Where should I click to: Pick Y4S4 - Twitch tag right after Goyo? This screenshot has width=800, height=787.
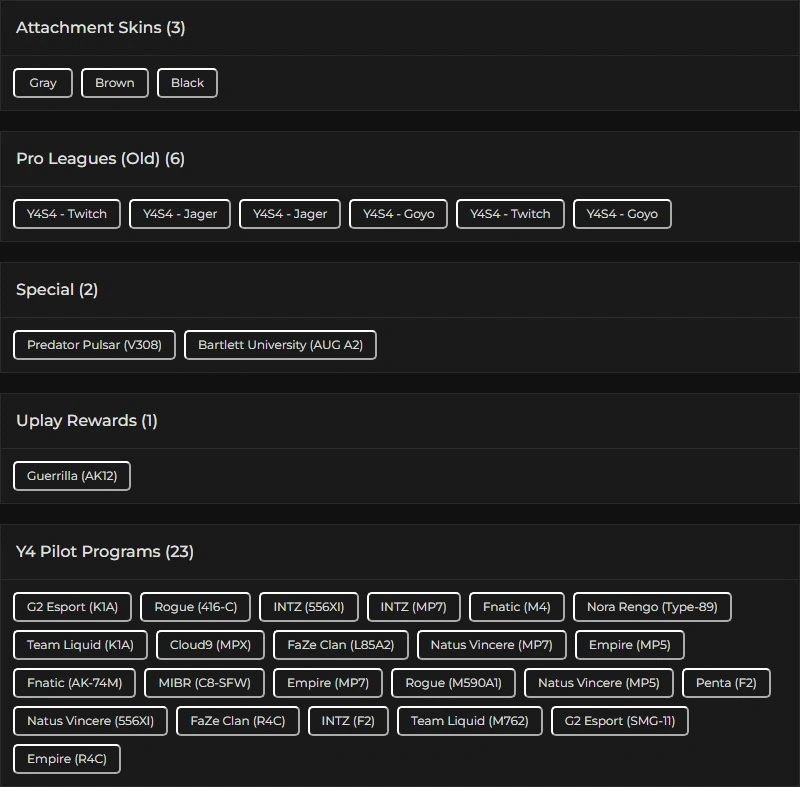tap(510, 214)
